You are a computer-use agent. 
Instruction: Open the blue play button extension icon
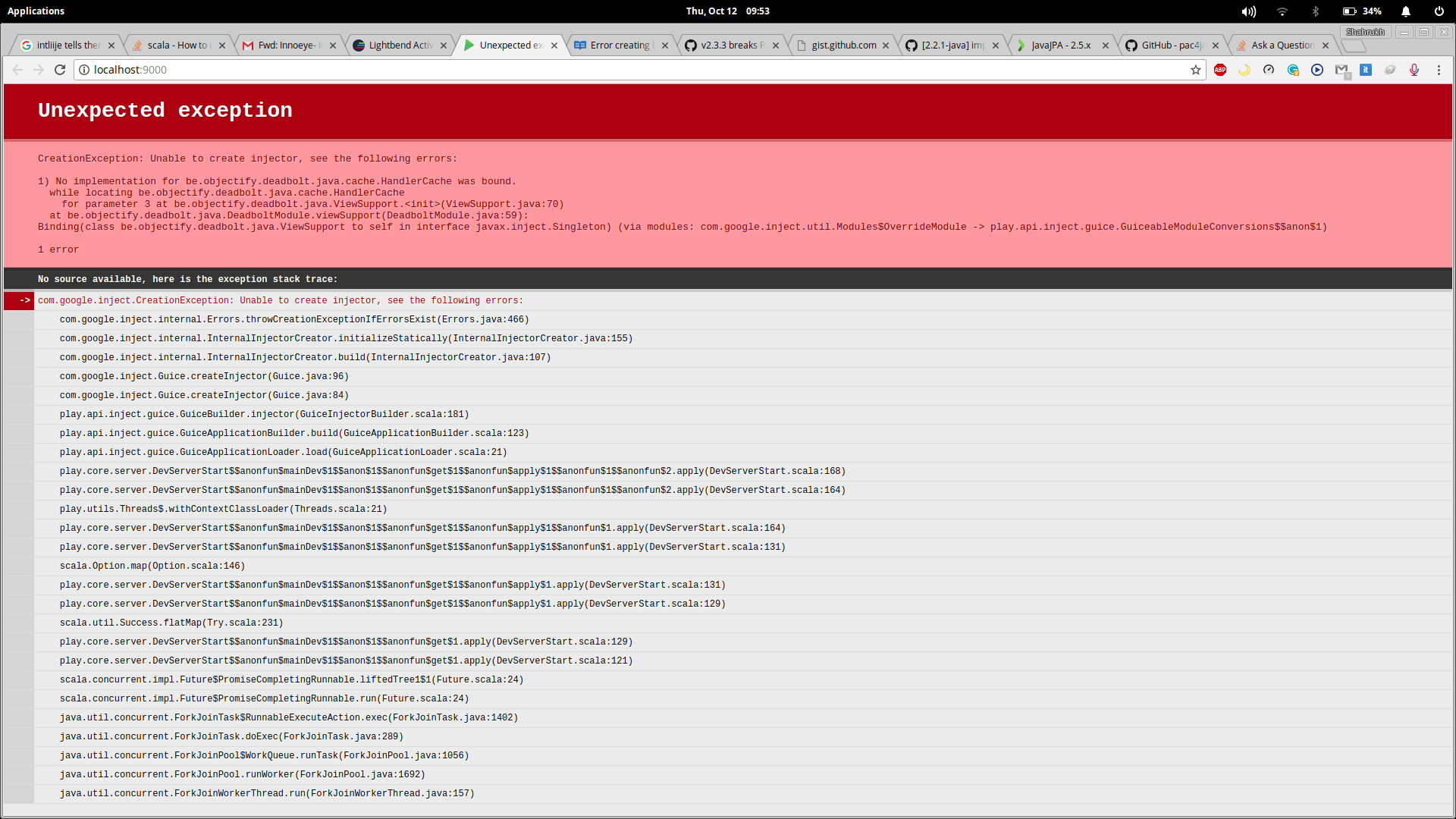tap(1317, 70)
